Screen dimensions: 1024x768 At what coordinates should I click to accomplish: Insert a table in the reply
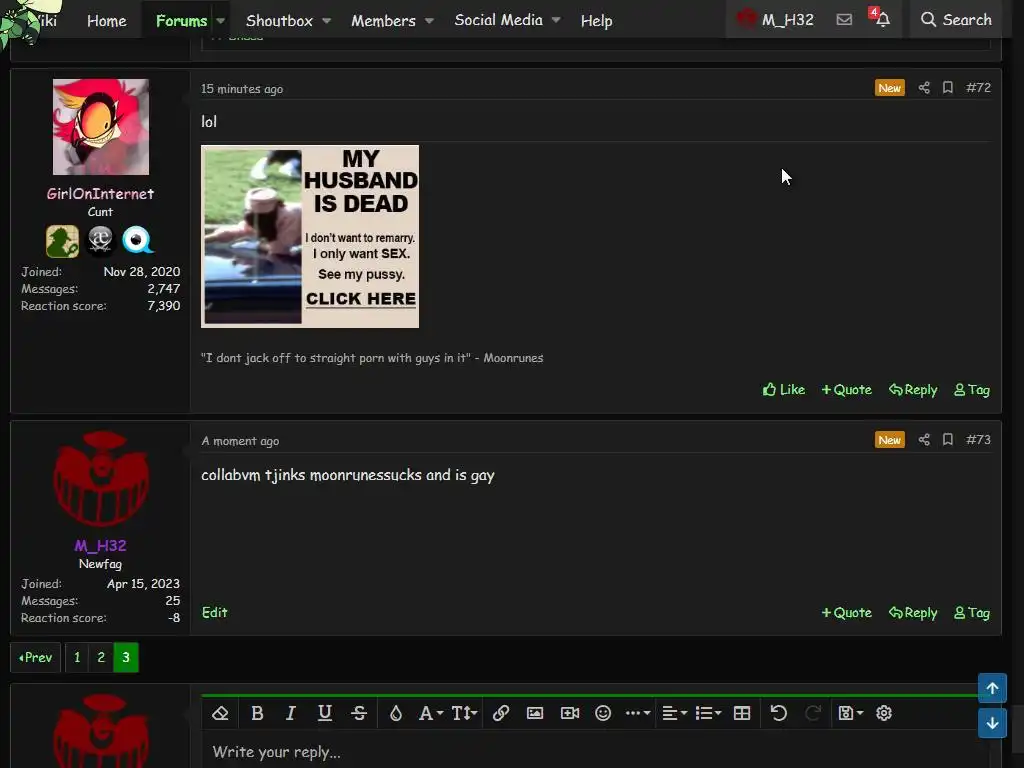coord(742,713)
